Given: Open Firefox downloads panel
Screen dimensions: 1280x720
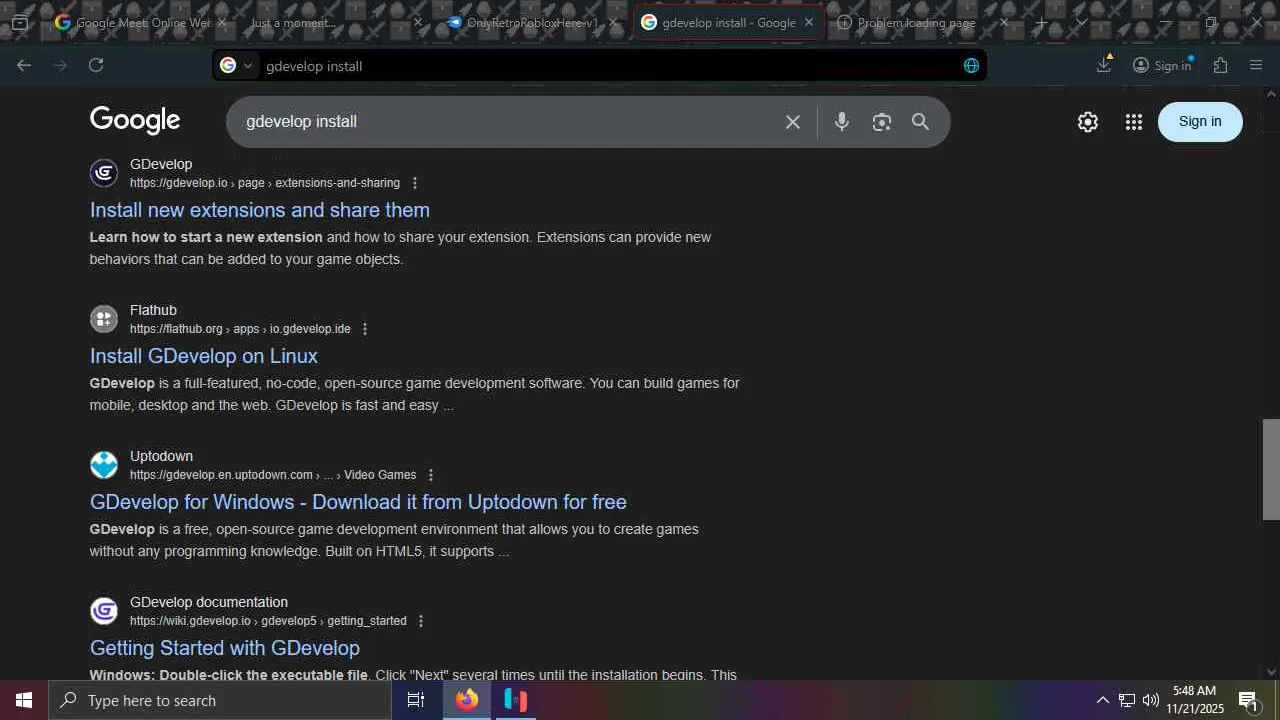Looking at the screenshot, I should 1104,65.
